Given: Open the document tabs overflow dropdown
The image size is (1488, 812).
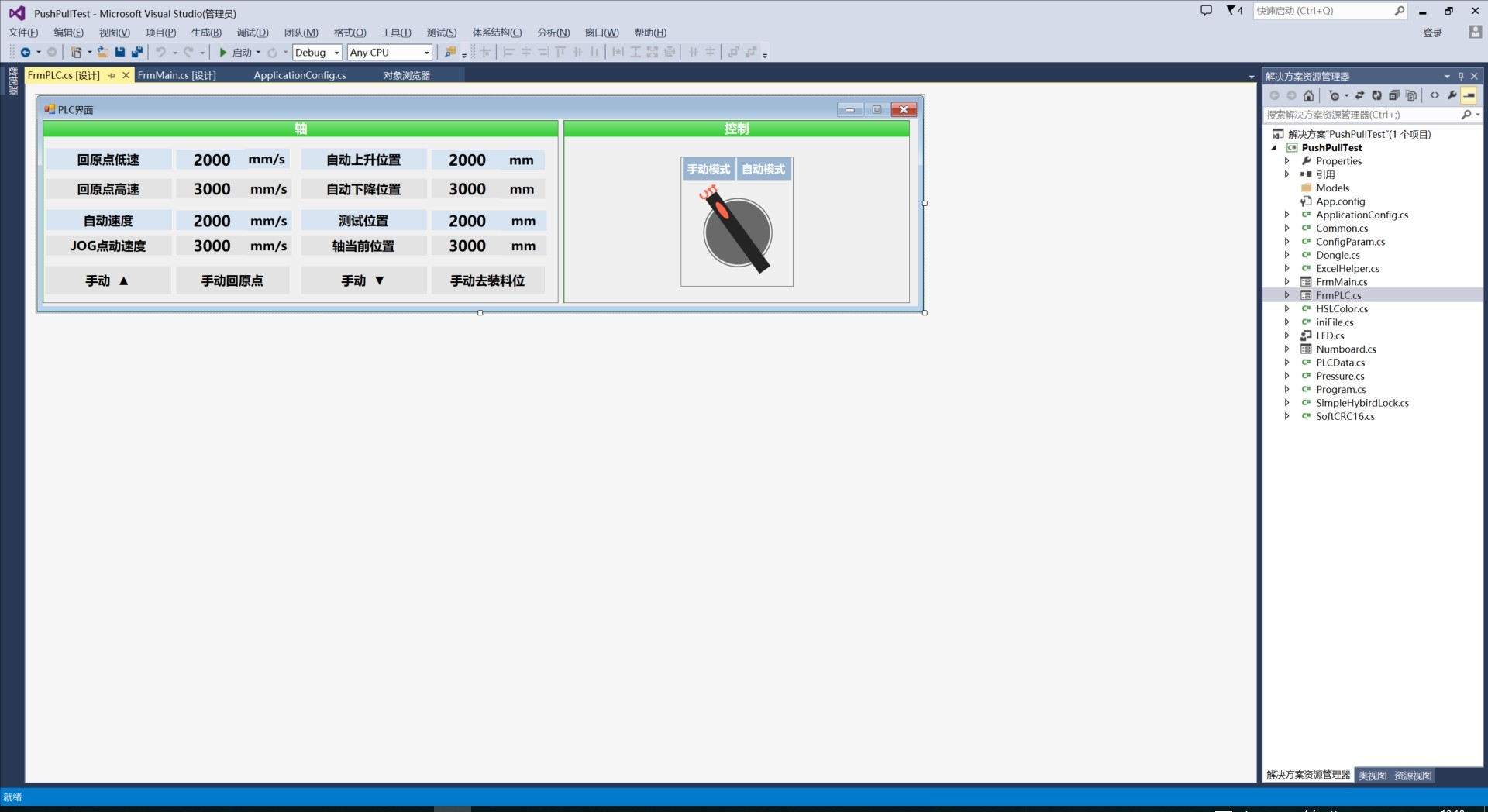Looking at the screenshot, I should click(x=1251, y=77).
